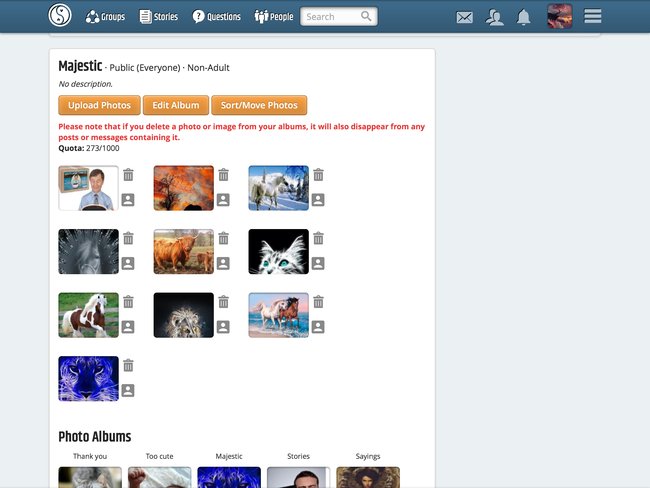Open the People page

point(274,17)
